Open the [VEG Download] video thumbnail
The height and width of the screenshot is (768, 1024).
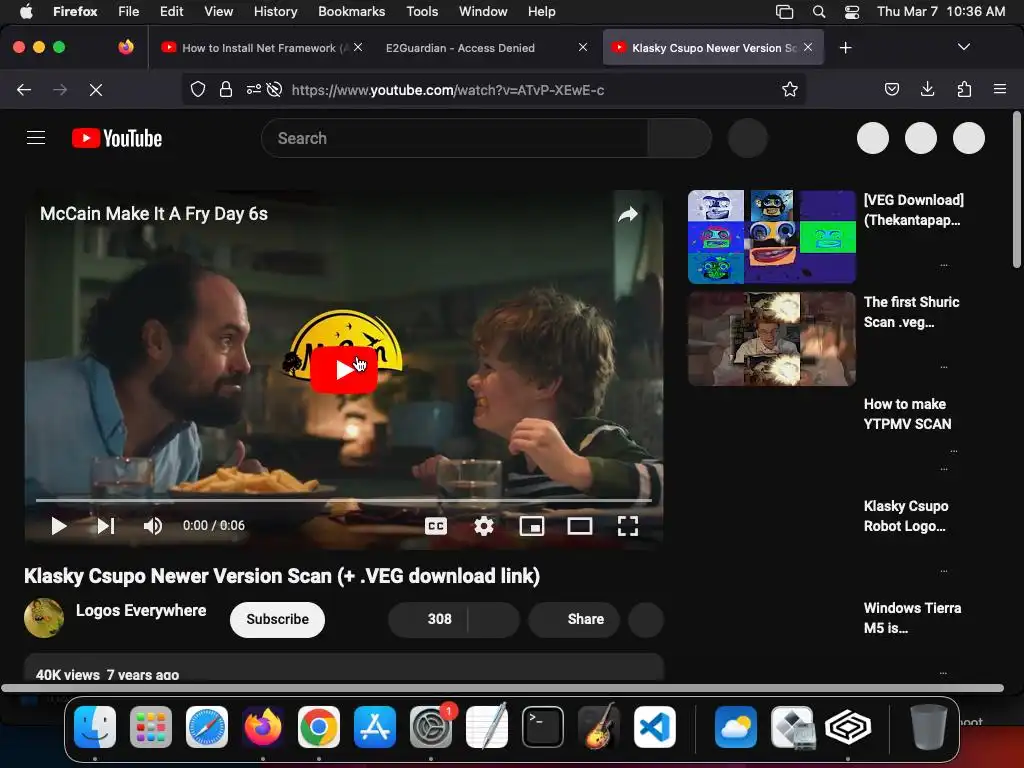[771, 237]
